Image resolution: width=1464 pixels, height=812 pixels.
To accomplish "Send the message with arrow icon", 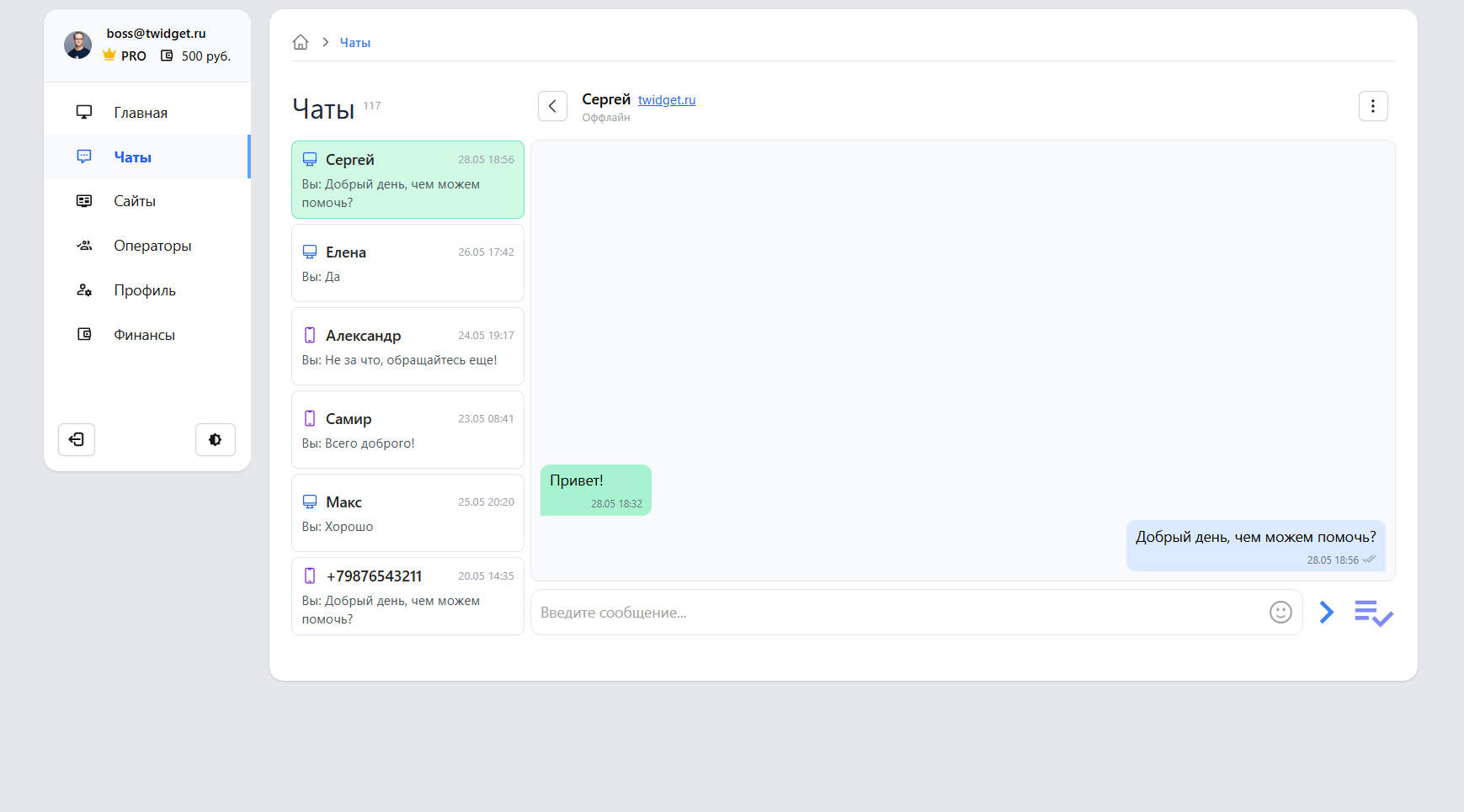I will (x=1327, y=613).
